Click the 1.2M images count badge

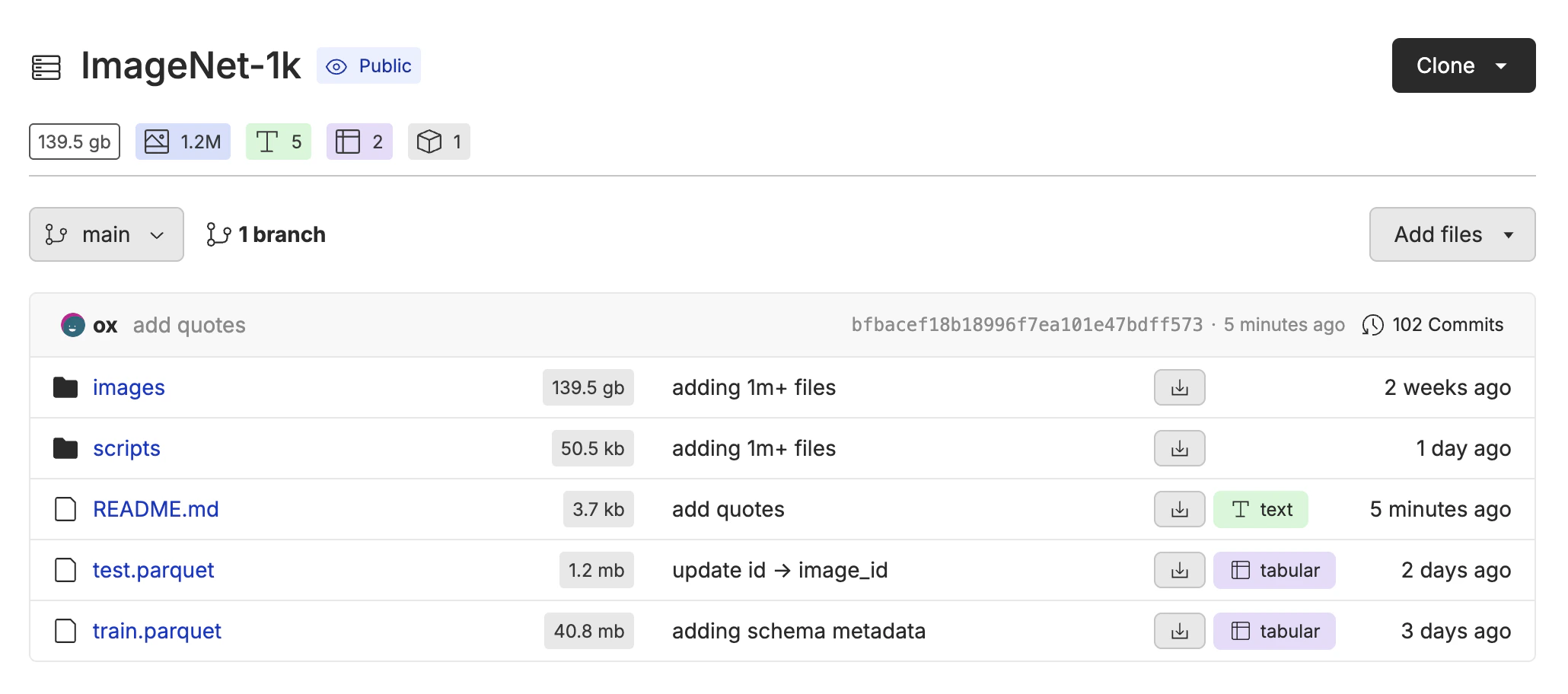183,142
